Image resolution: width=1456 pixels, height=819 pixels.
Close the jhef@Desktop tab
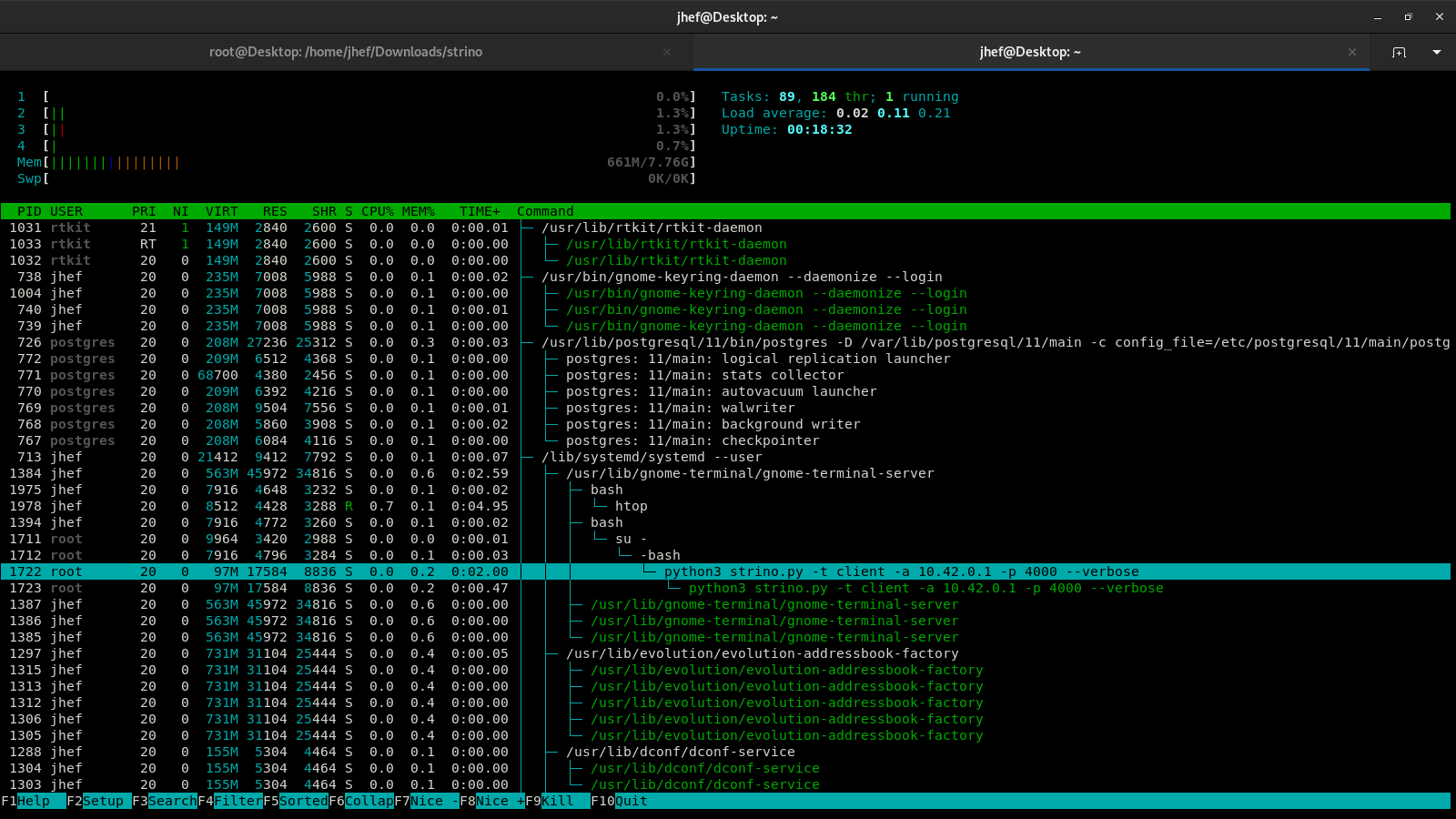click(x=1352, y=52)
